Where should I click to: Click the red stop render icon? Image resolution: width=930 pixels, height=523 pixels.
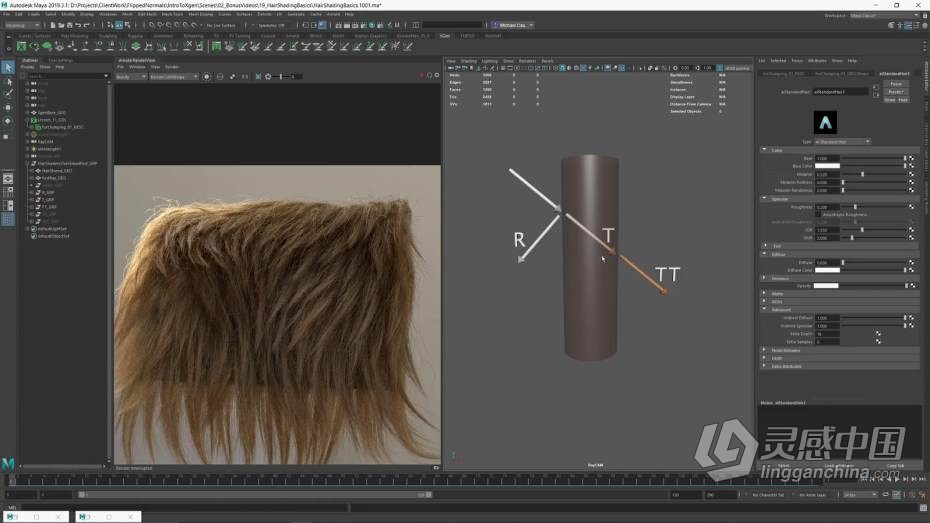point(422,76)
